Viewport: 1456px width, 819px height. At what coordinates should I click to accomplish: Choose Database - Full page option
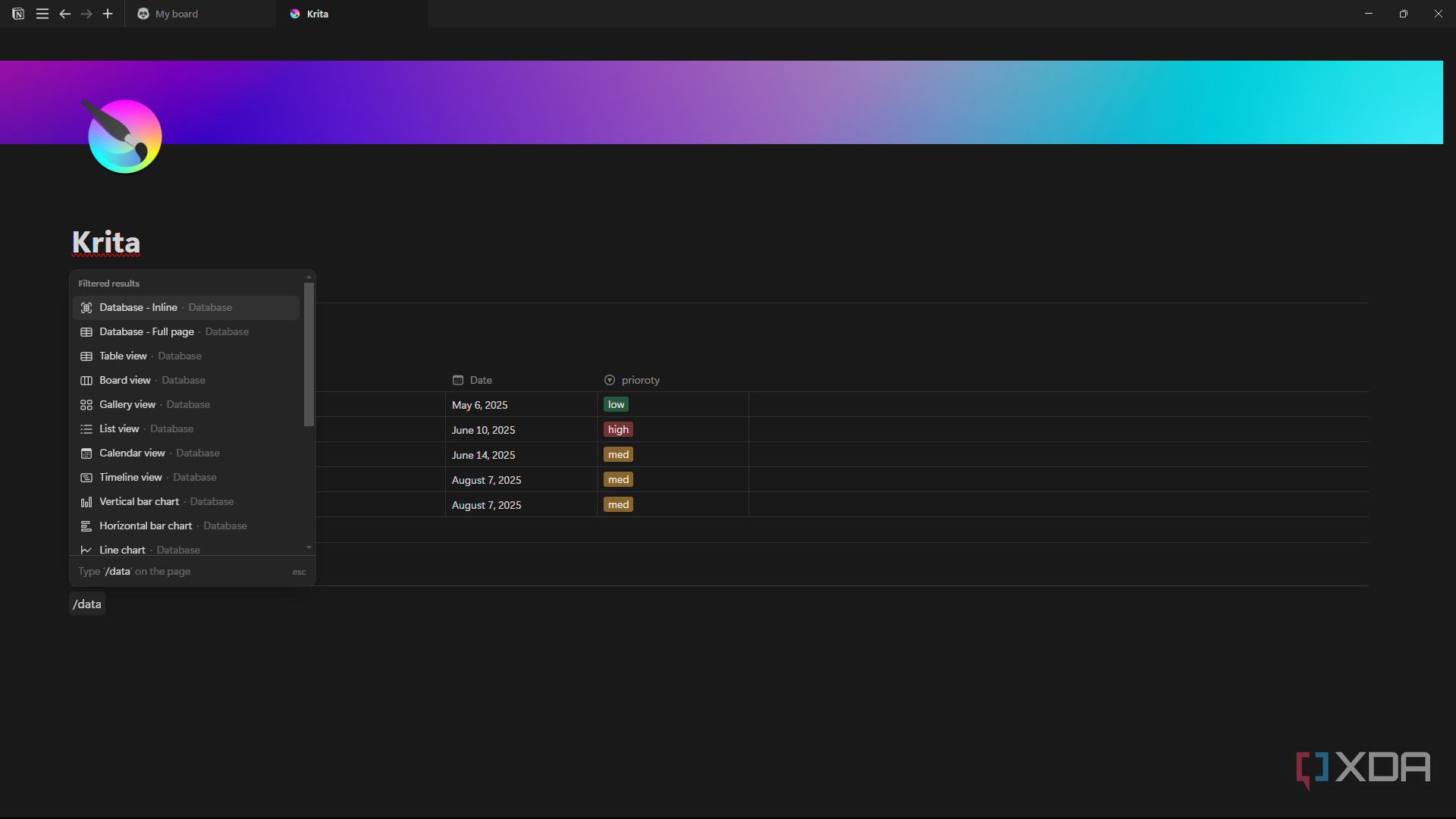point(186,331)
